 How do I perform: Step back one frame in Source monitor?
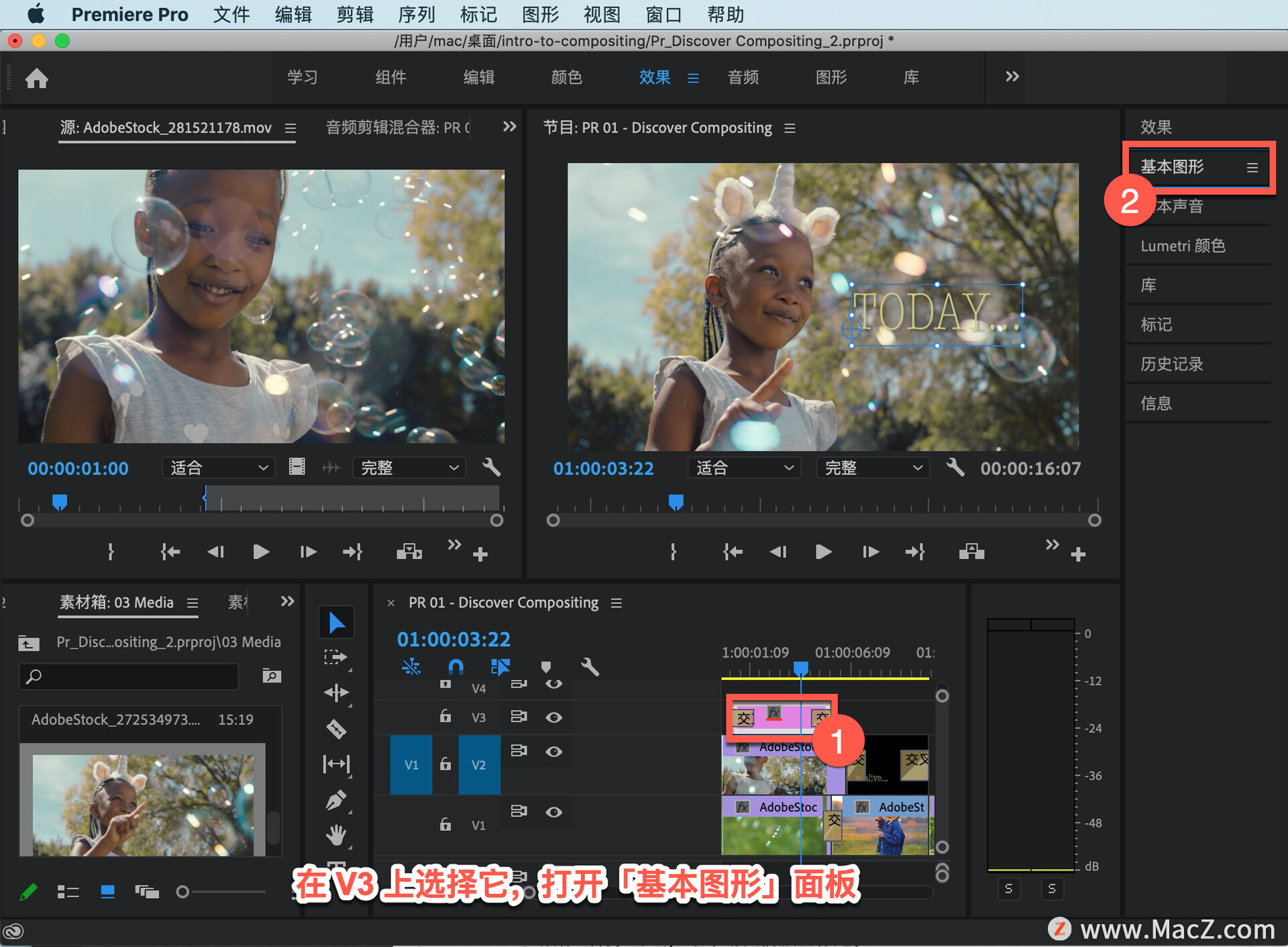(215, 552)
